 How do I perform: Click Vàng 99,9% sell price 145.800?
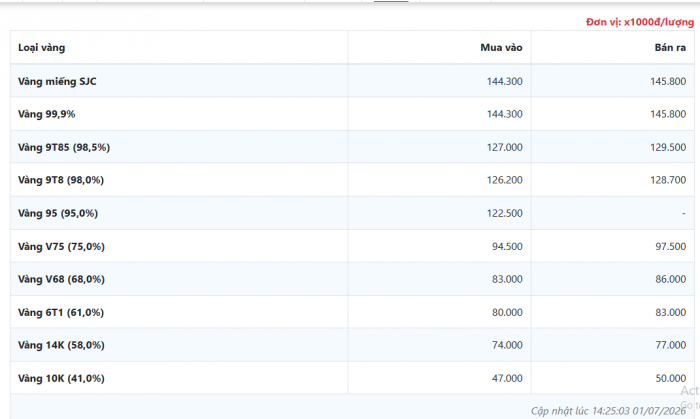click(668, 114)
